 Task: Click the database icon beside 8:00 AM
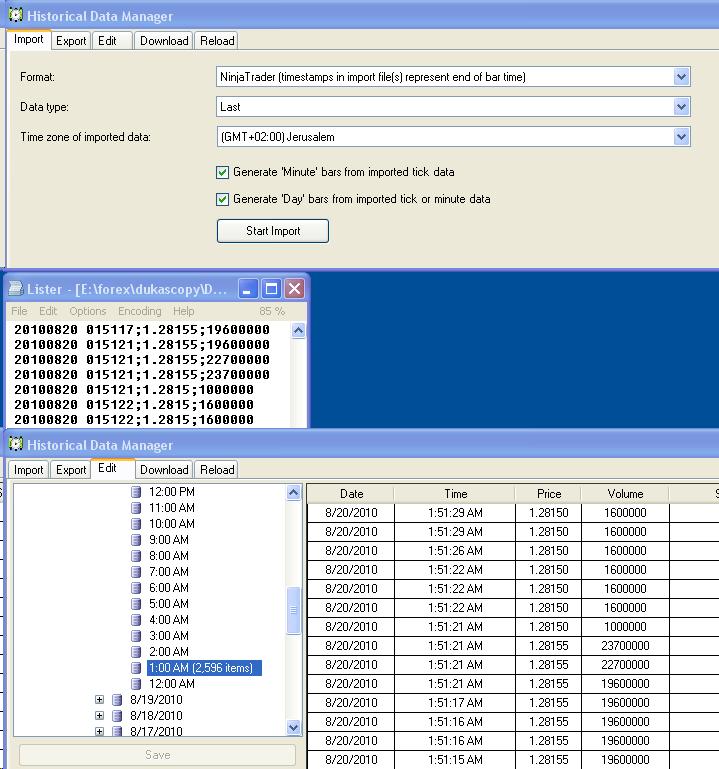136,556
